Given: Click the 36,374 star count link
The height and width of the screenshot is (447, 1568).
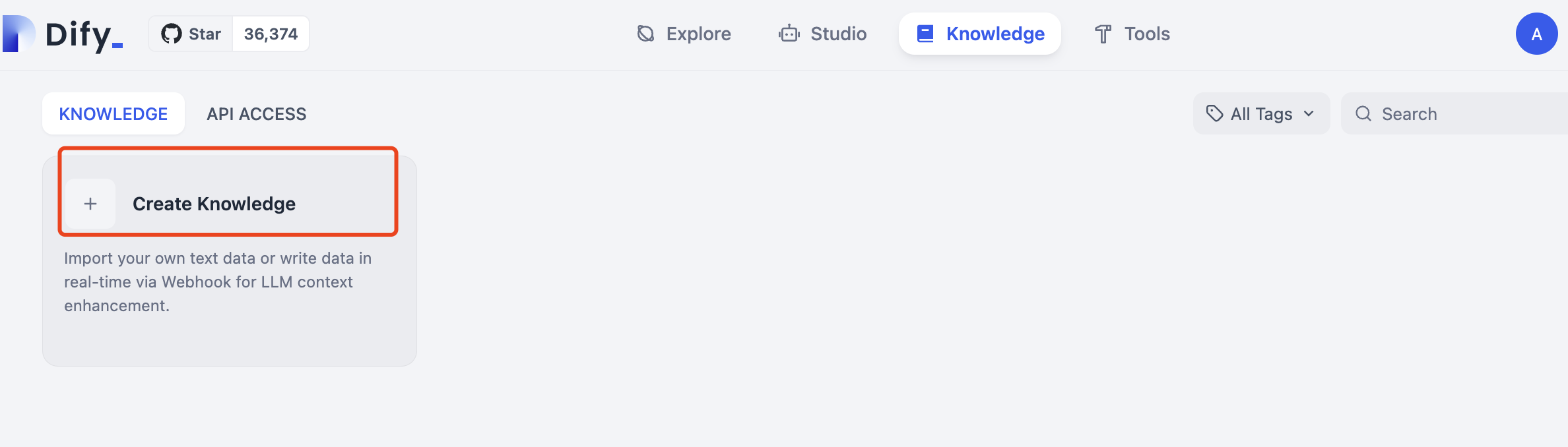Looking at the screenshot, I should pyautogui.click(x=271, y=34).
